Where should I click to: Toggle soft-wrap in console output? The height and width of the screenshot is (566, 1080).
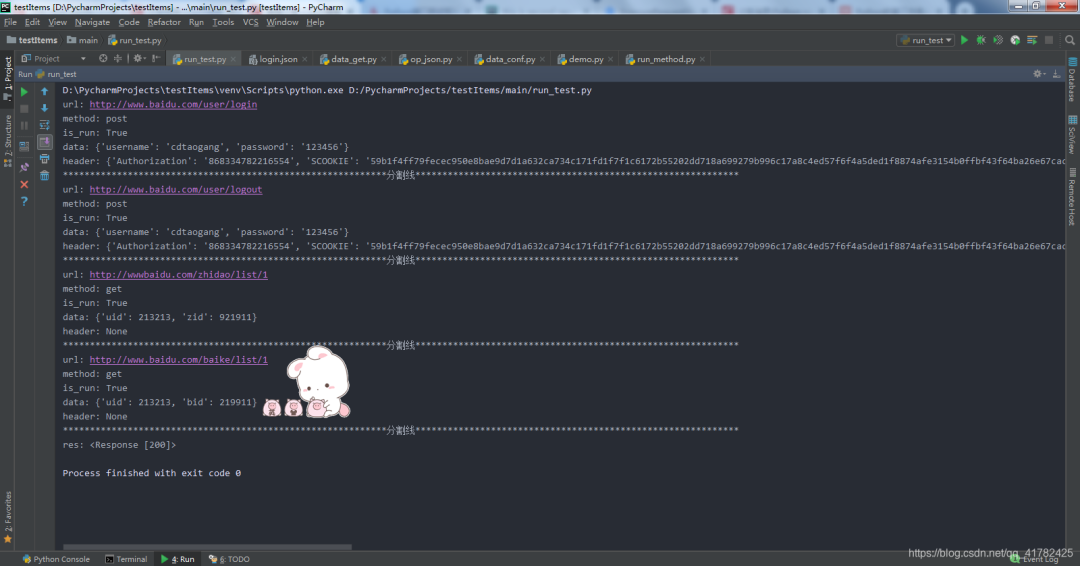45,125
